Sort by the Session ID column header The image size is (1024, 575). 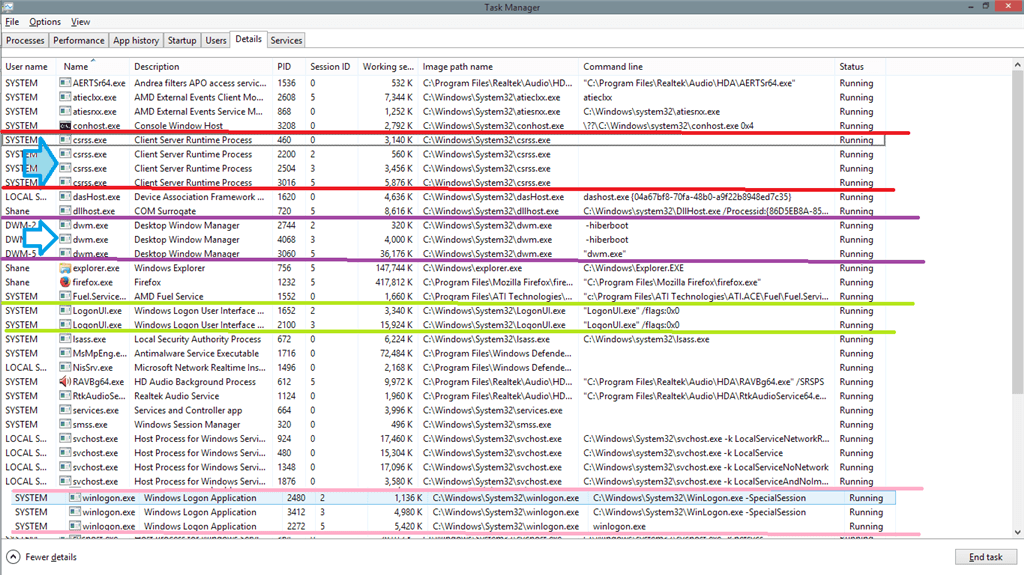[330, 67]
